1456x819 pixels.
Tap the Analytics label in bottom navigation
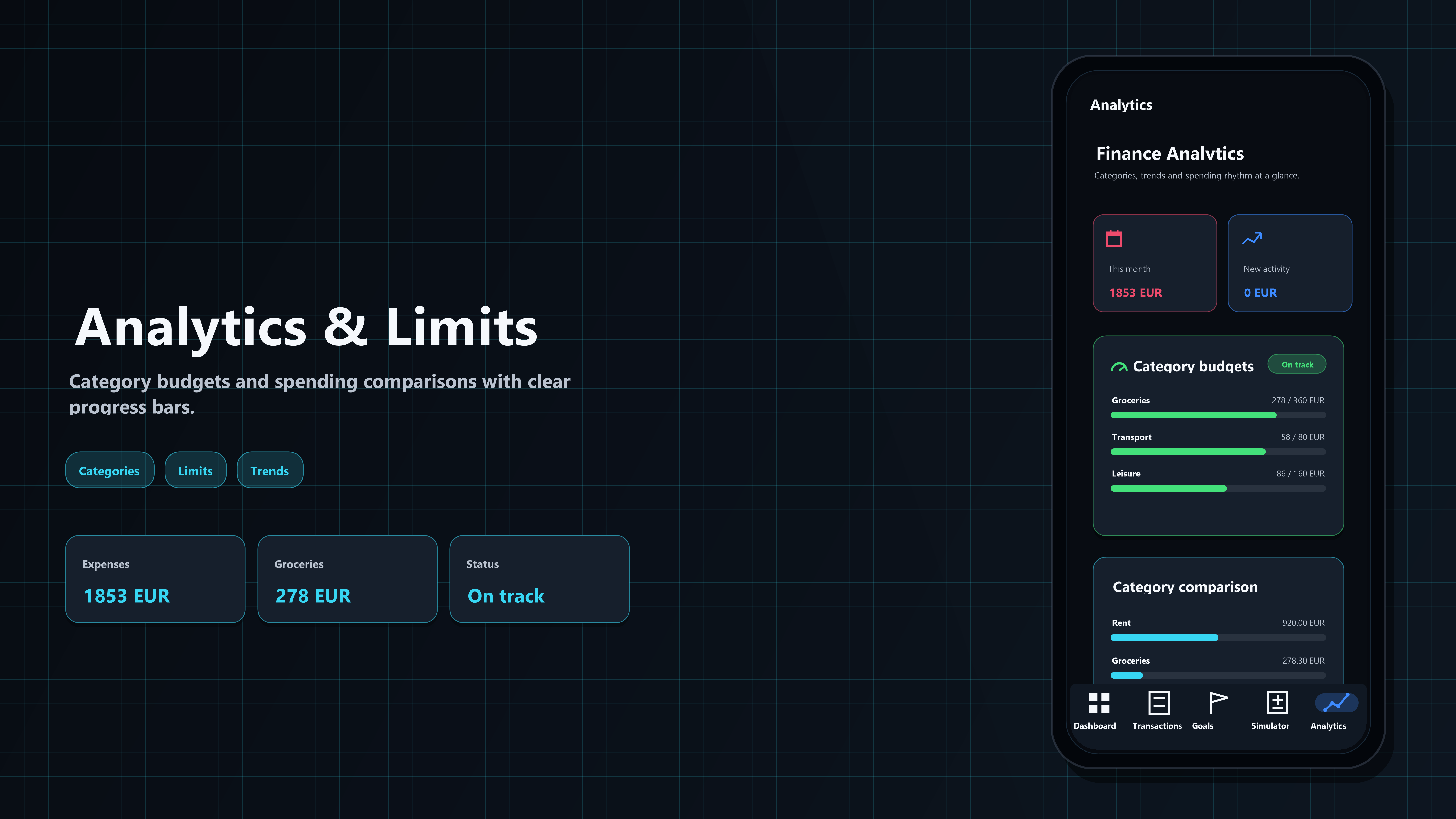(x=1328, y=726)
